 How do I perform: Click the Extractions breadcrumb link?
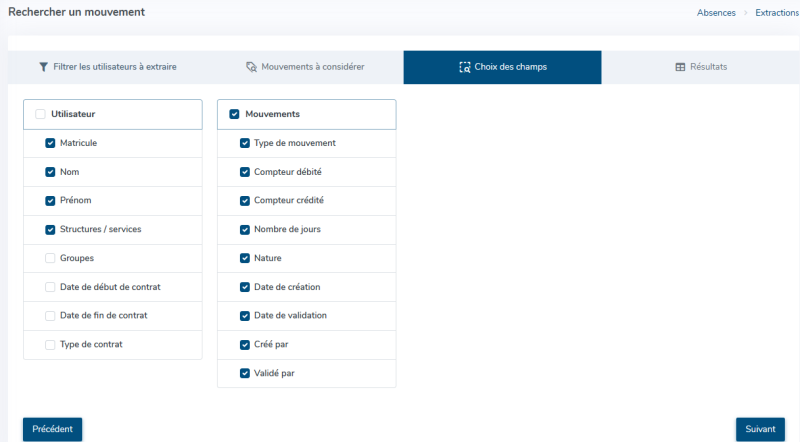777,12
